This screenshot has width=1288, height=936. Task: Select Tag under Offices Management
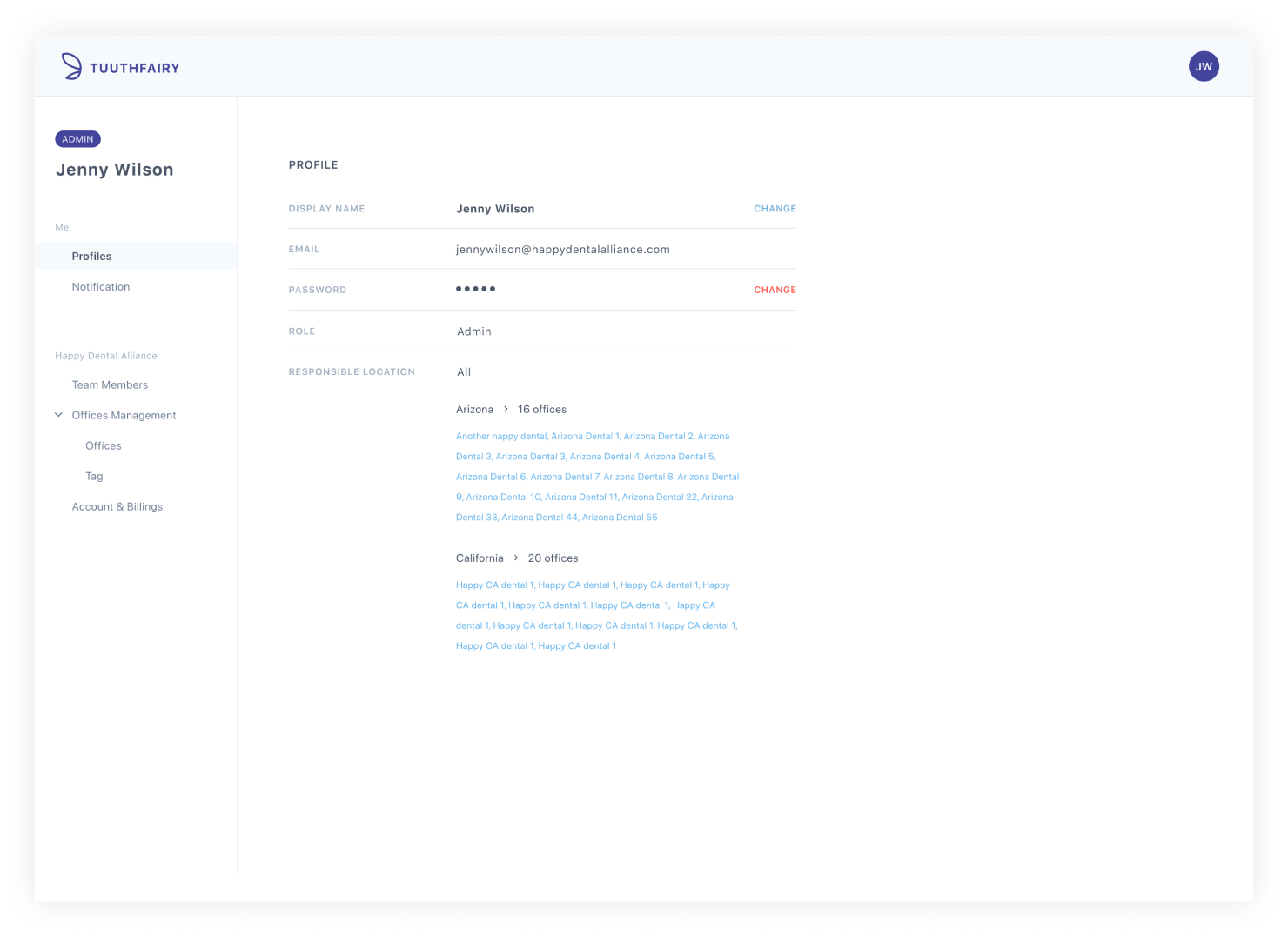pyautogui.click(x=94, y=476)
